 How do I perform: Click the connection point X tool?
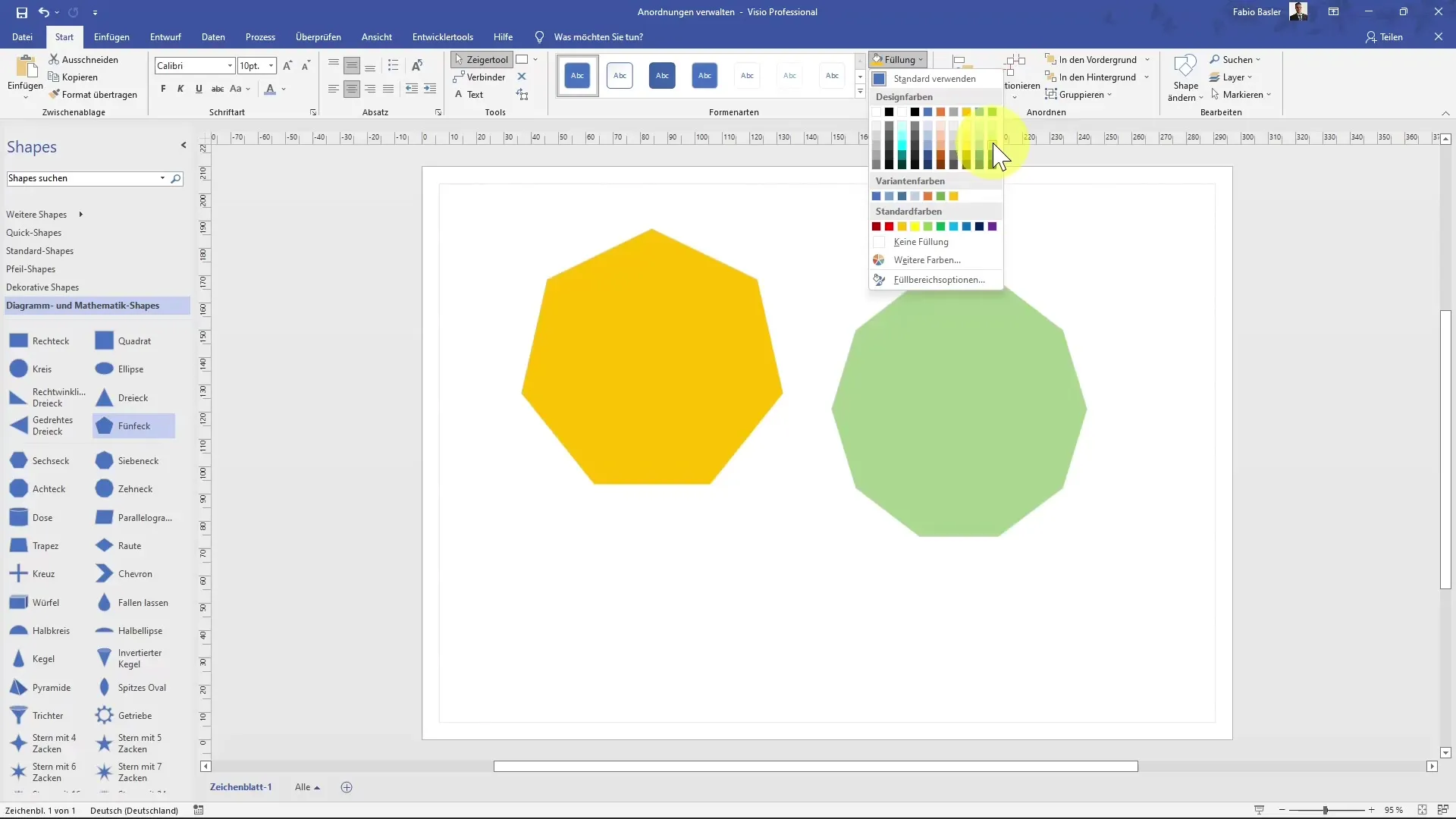click(x=522, y=77)
